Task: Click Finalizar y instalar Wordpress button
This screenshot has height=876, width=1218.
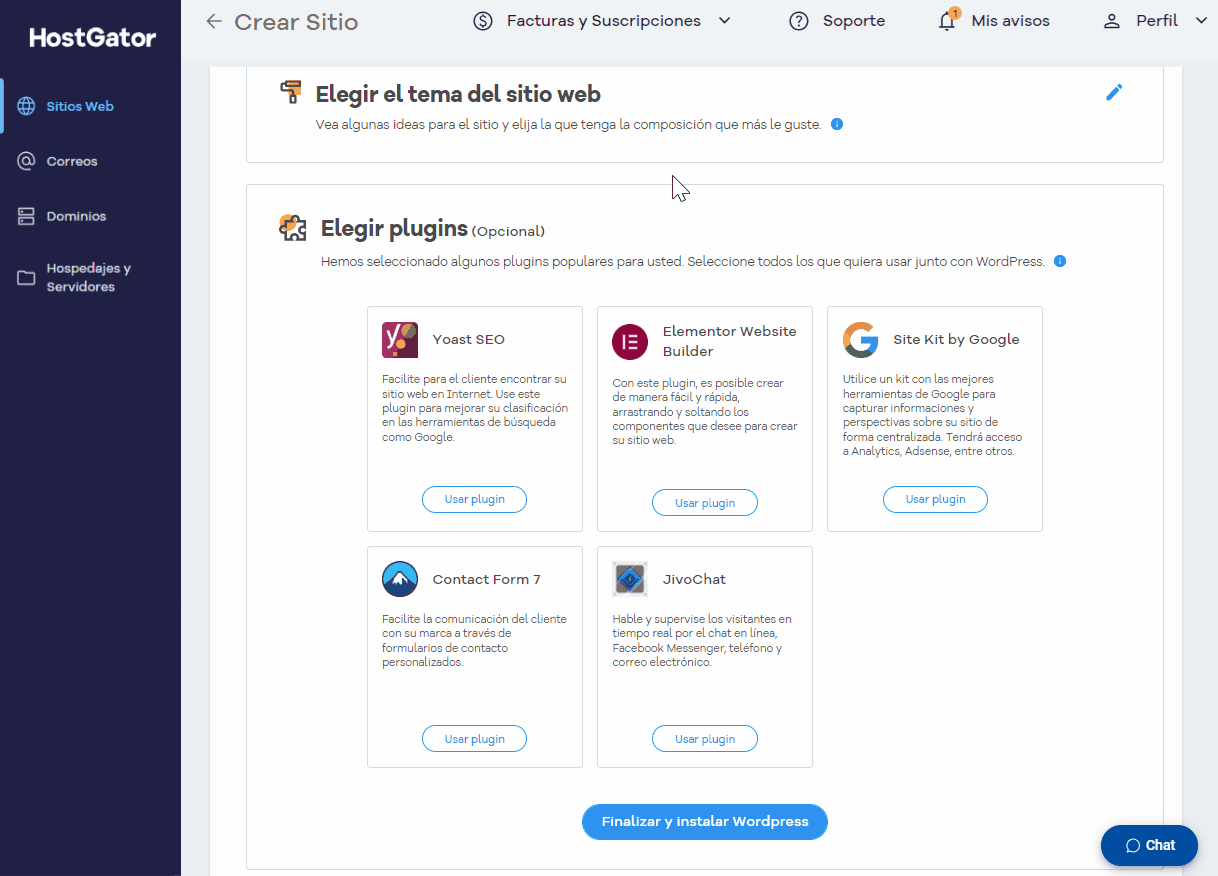Action: pyautogui.click(x=705, y=822)
